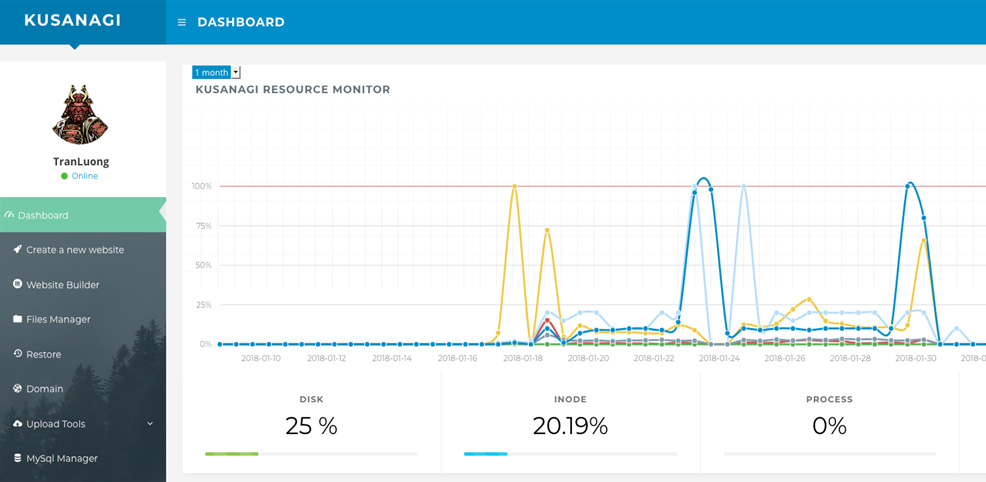Viewport: 986px width, 482px height.
Task: Click the DASHBOARD header title
Action: (241, 22)
